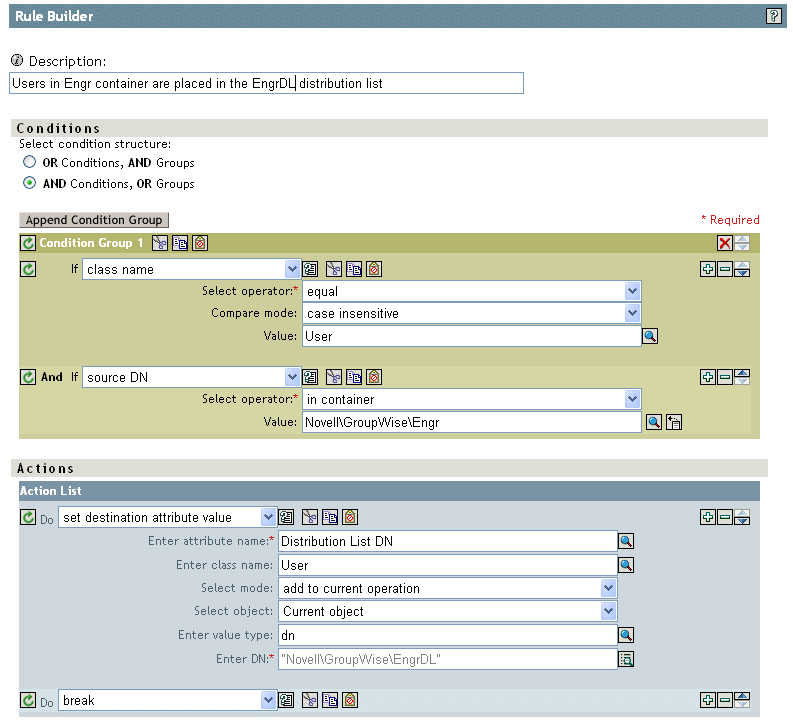Open the class name condition dropdown

292,269
